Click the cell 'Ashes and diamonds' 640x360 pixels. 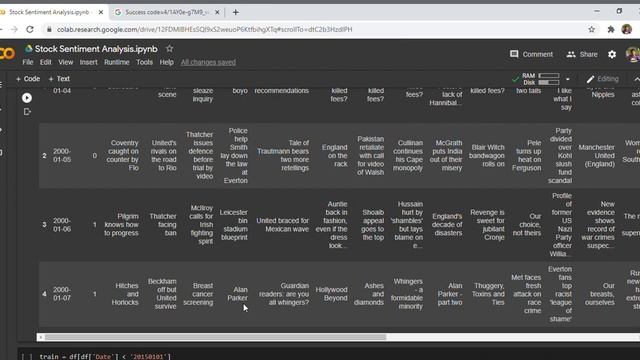[x=369, y=294]
